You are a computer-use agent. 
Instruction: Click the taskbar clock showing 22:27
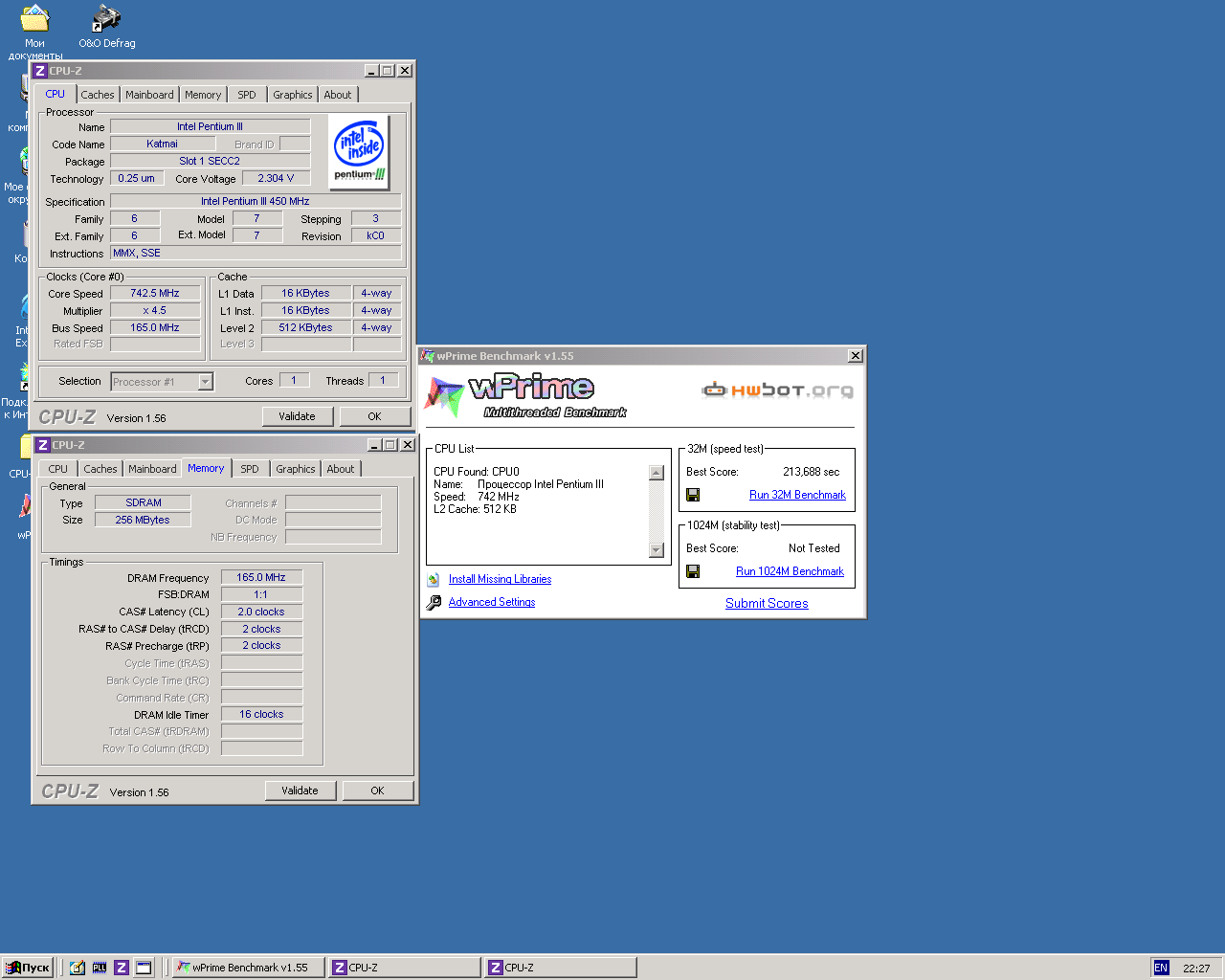pos(1196,968)
